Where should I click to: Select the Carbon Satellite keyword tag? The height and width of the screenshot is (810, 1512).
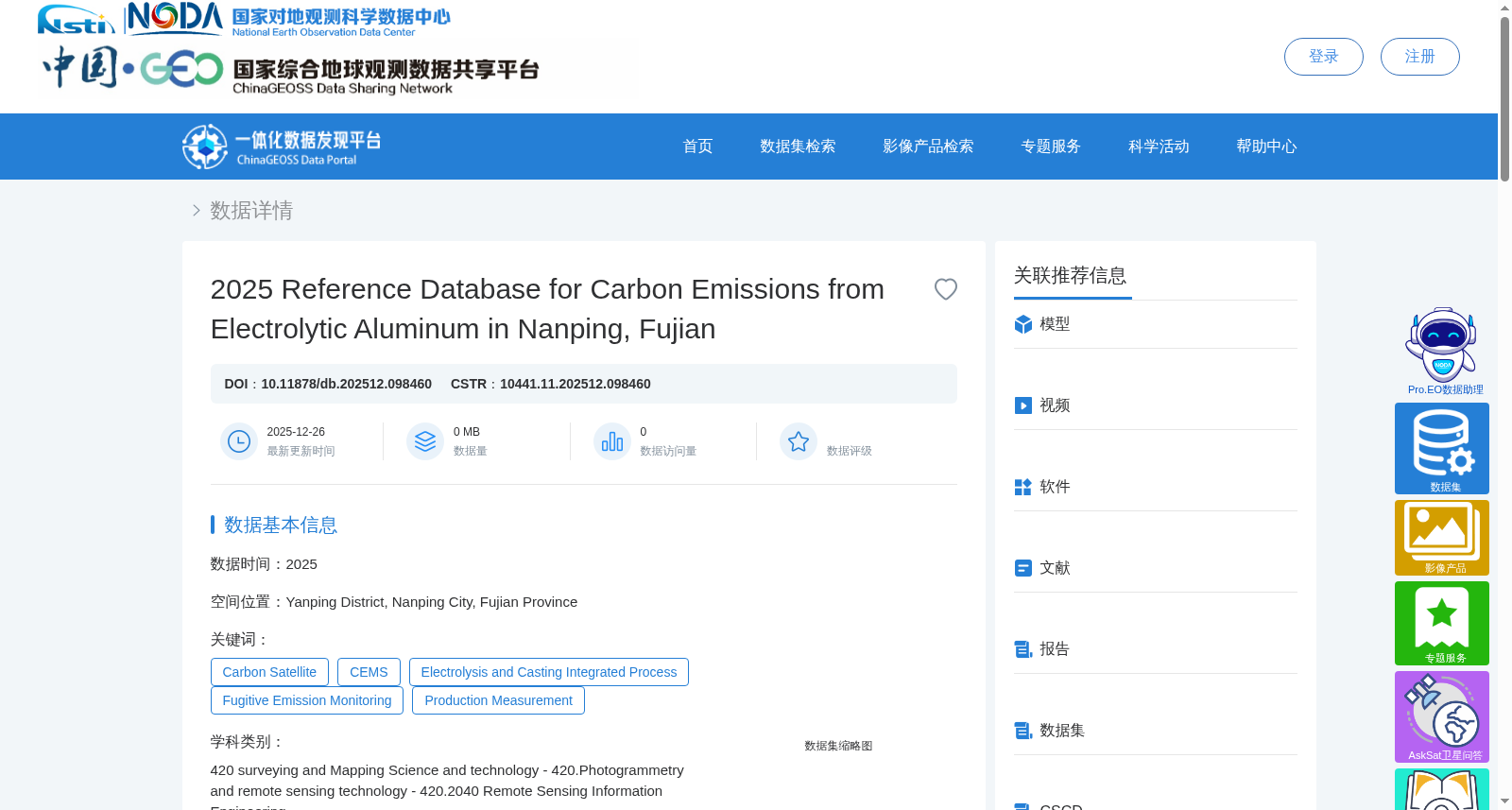(269, 672)
